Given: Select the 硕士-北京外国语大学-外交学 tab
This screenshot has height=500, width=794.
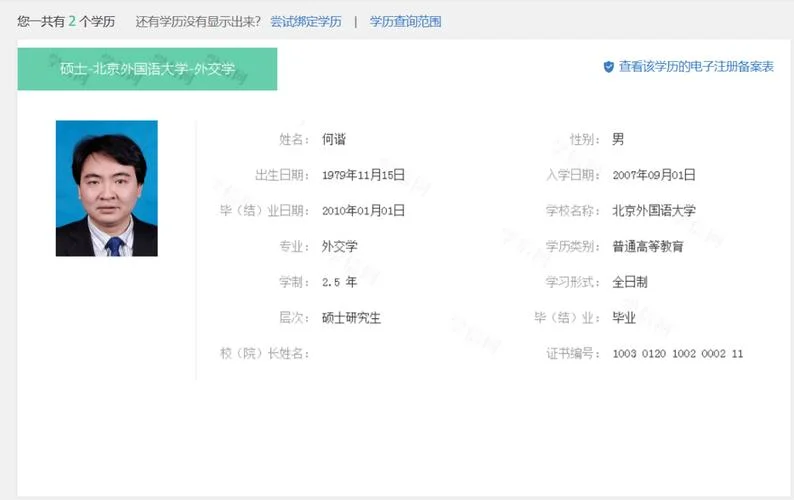Looking at the screenshot, I should (x=147, y=69).
